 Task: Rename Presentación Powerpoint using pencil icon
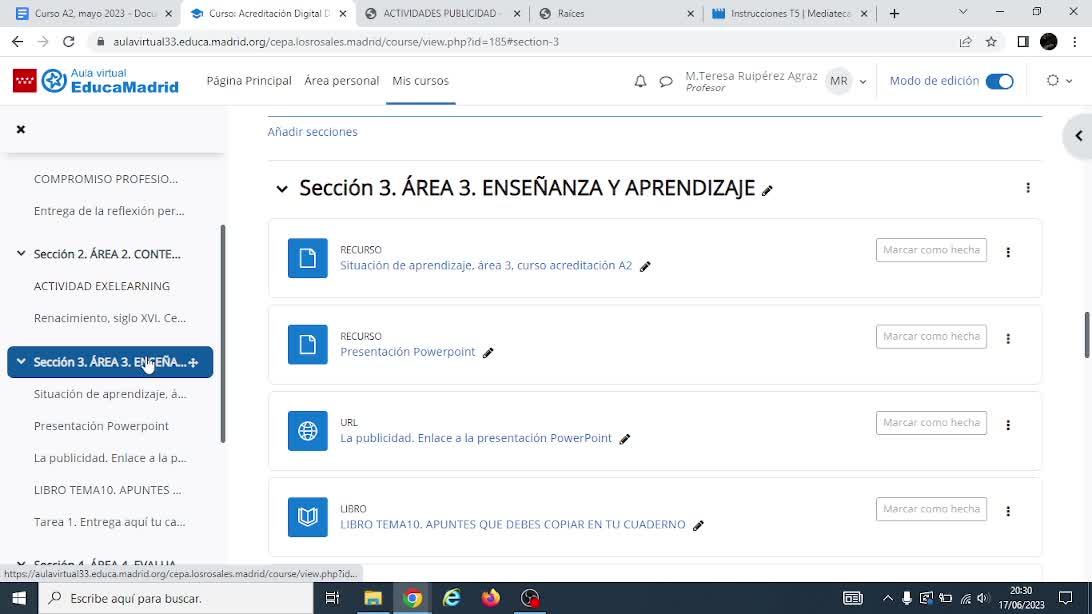tap(488, 353)
